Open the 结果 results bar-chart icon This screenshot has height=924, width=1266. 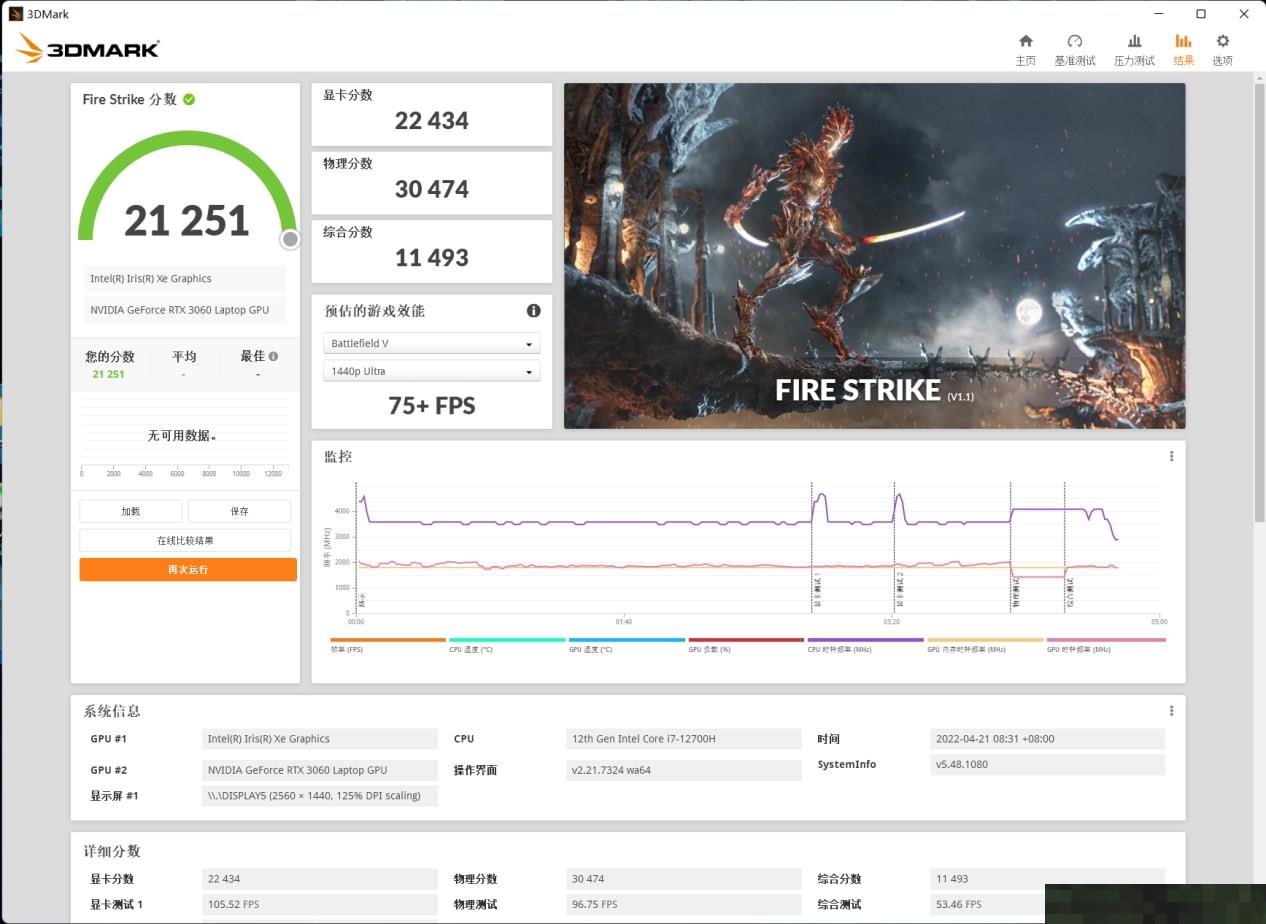[1183, 41]
